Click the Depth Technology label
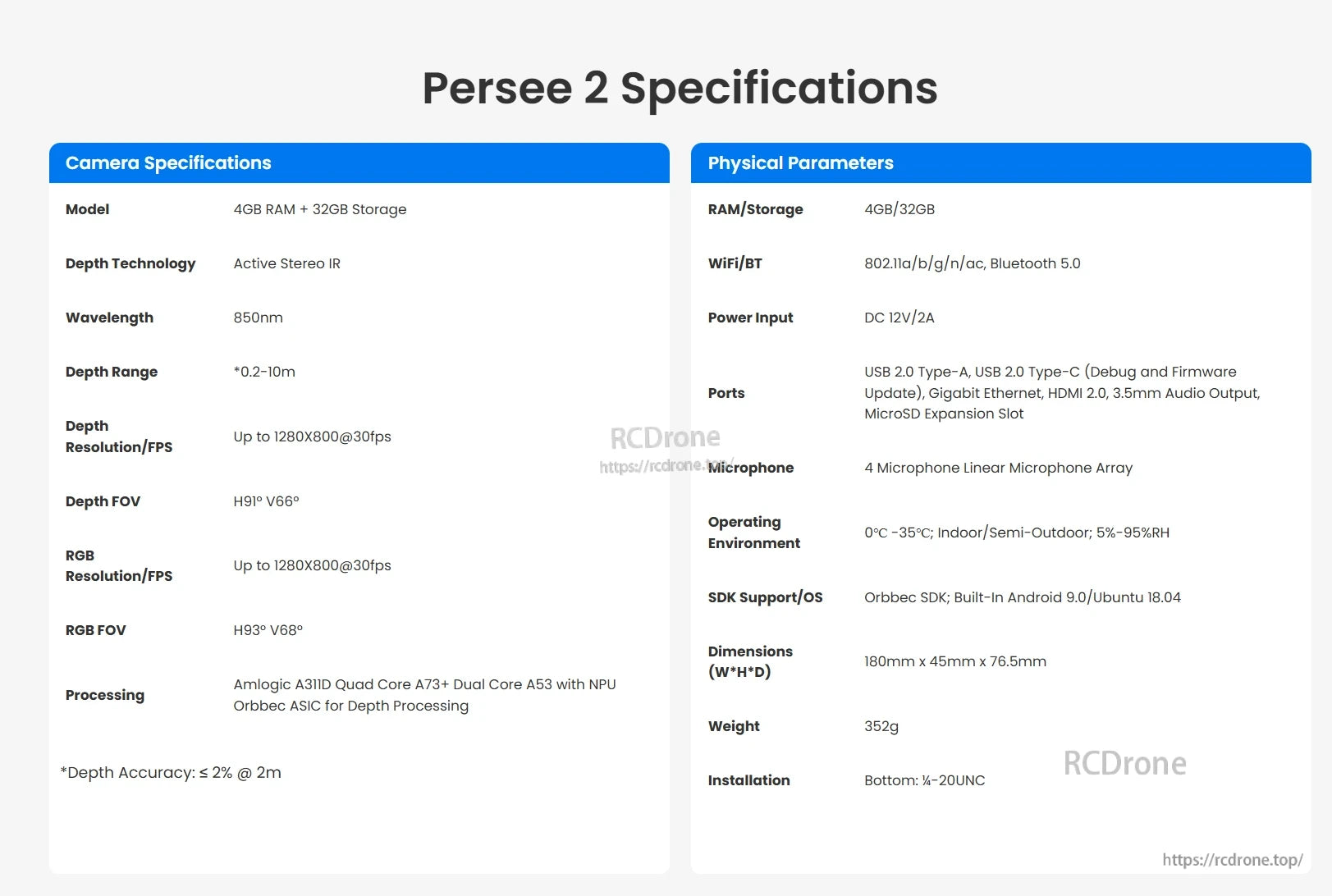1332x896 pixels. (x=130, y=263)
